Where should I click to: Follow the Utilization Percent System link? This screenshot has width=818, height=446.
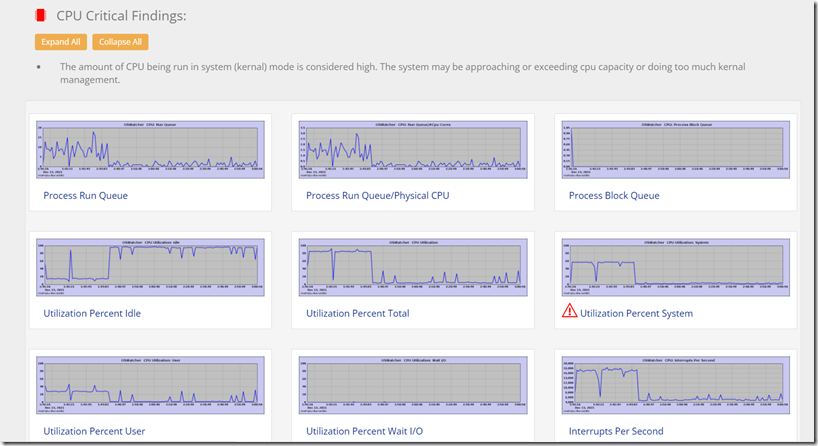(636, 314)
